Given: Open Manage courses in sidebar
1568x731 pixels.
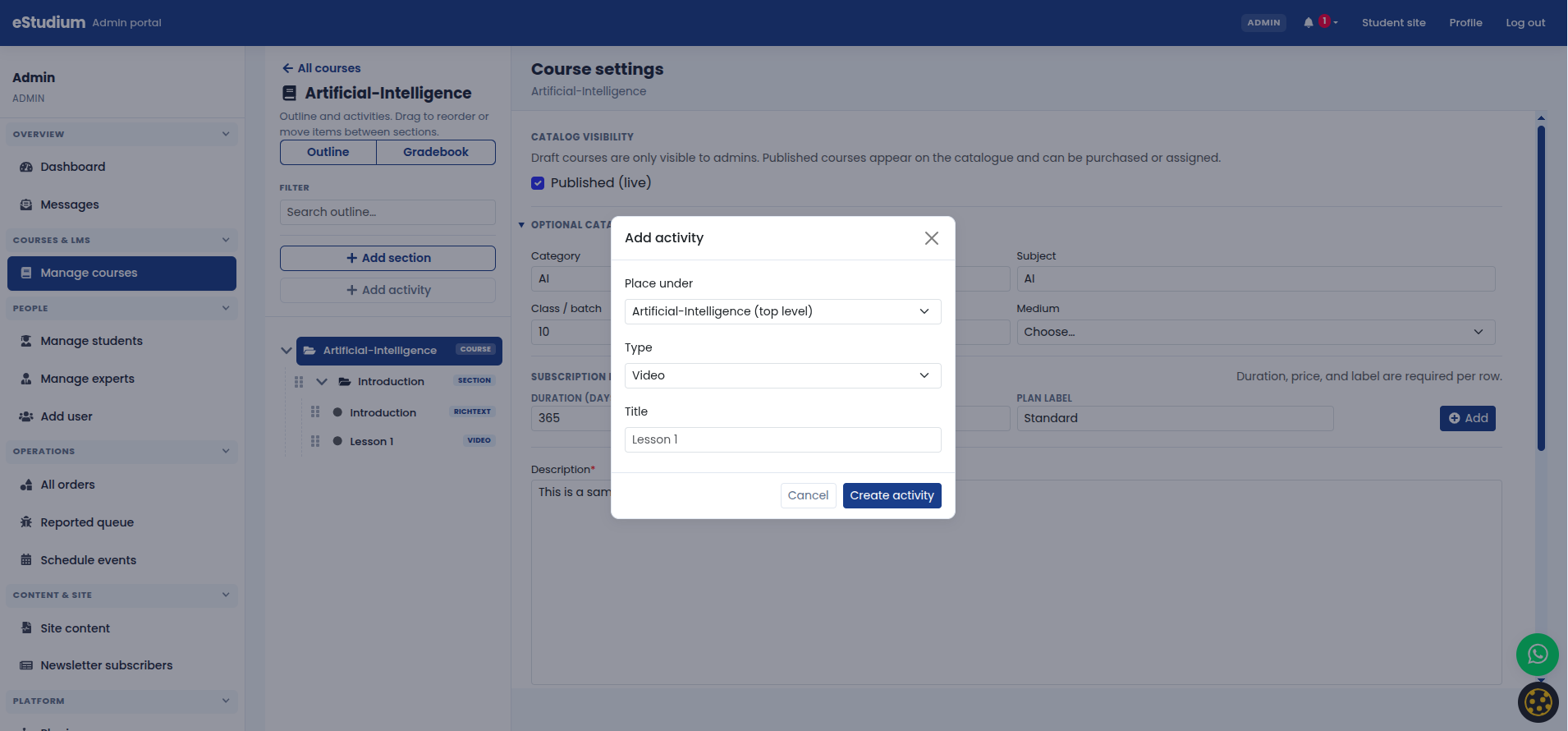Looking at the screenshot, I should (121, 274).
